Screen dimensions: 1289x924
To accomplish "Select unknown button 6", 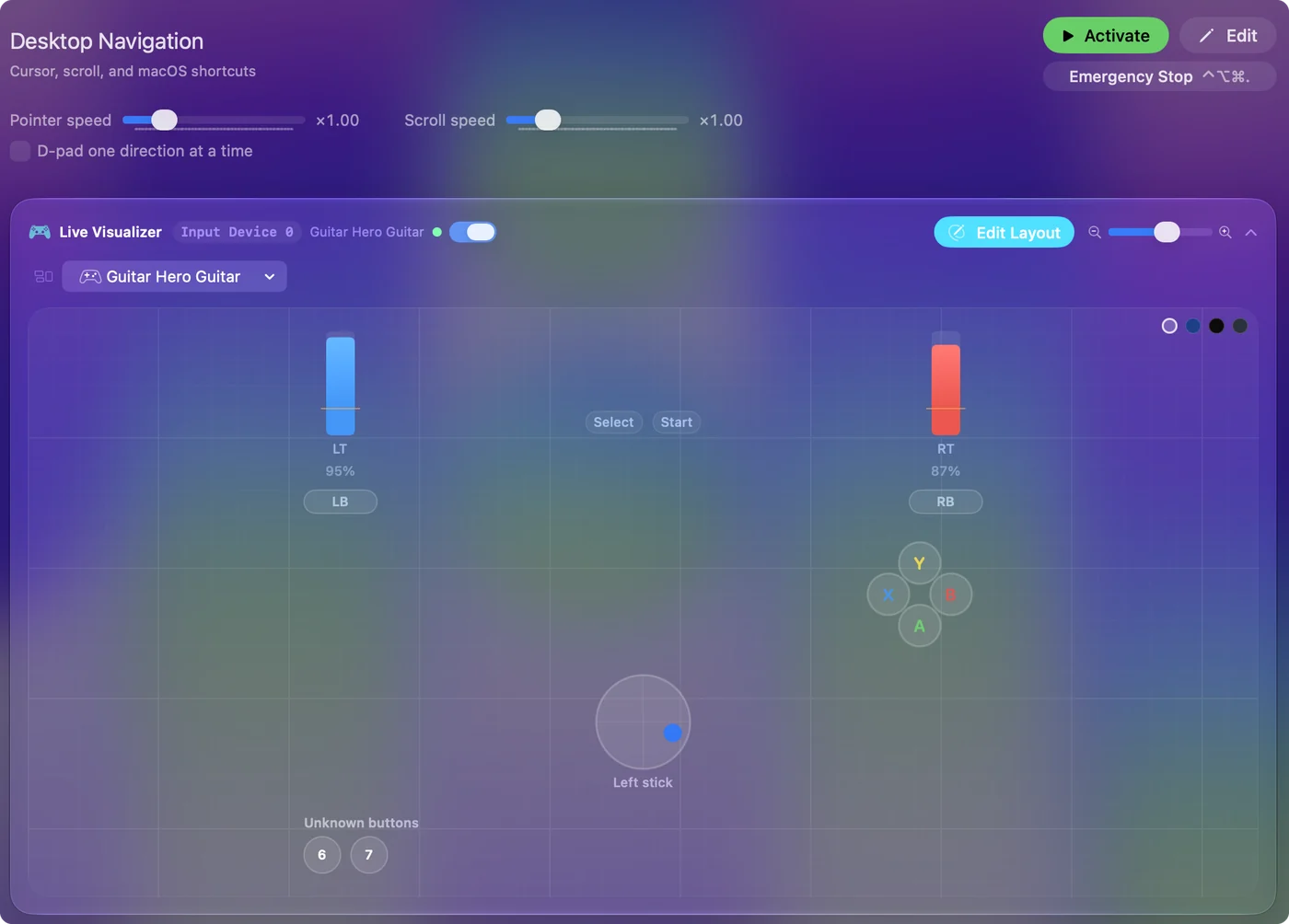I will pyautogui.click(x=322, y=855).
